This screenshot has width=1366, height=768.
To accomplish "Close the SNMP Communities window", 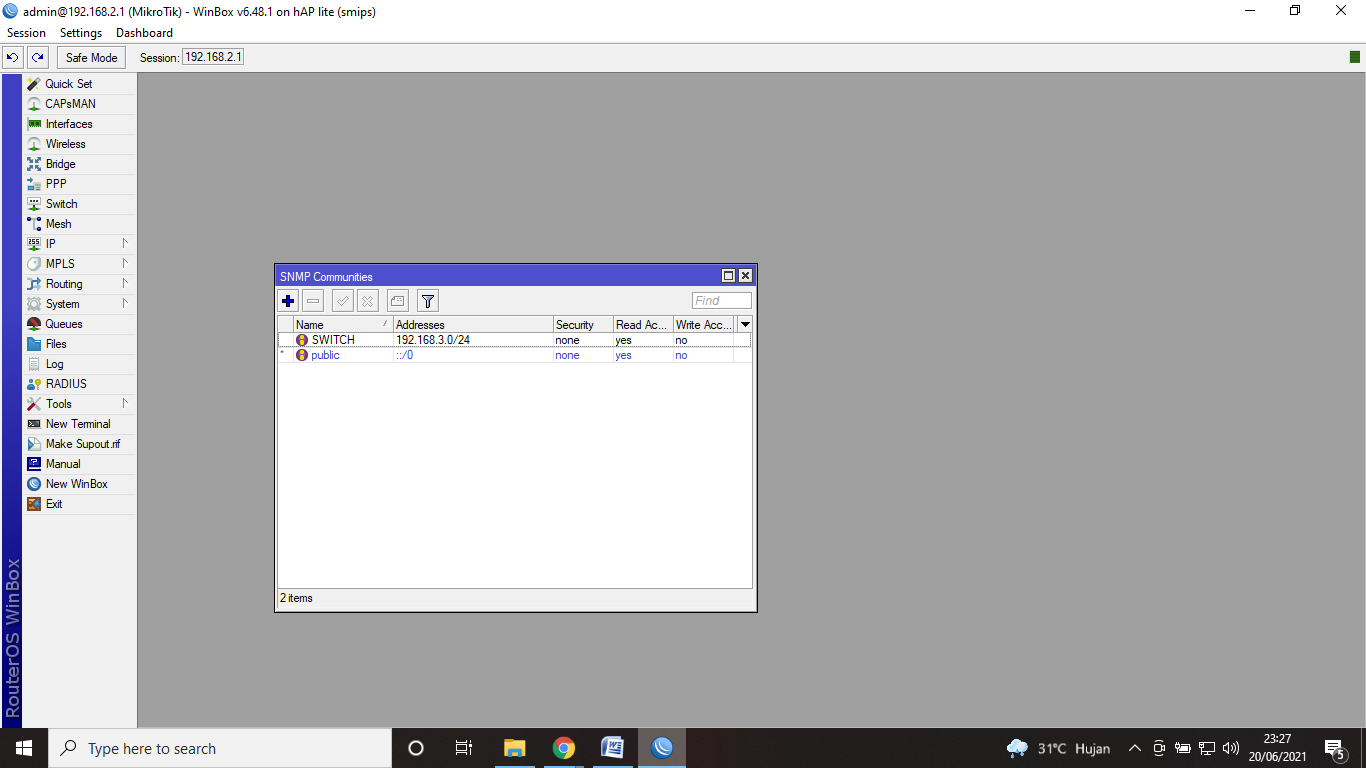I will 745,276.
